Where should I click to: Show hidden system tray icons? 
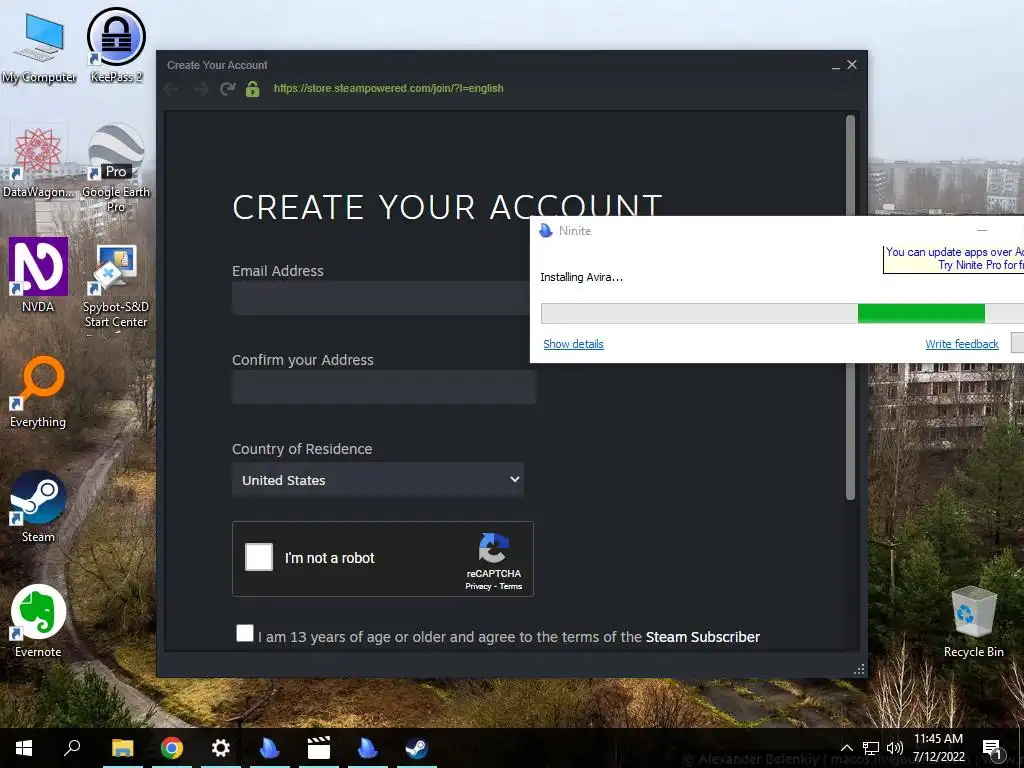click(846, 748)
